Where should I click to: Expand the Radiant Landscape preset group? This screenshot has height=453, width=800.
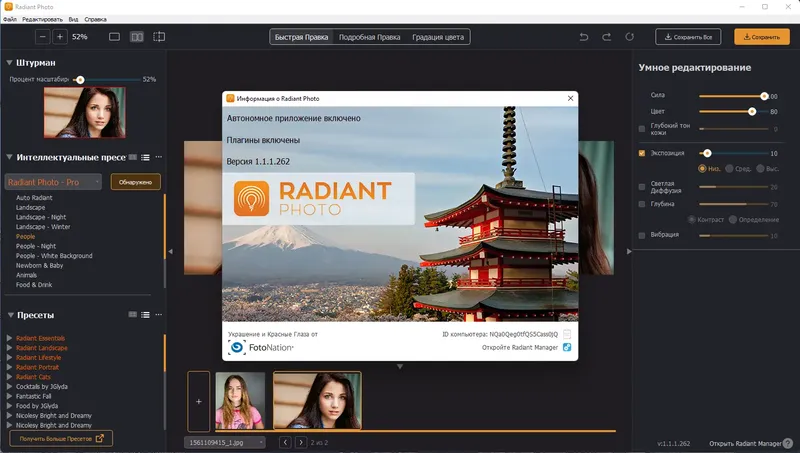click(x=9, y=348)
